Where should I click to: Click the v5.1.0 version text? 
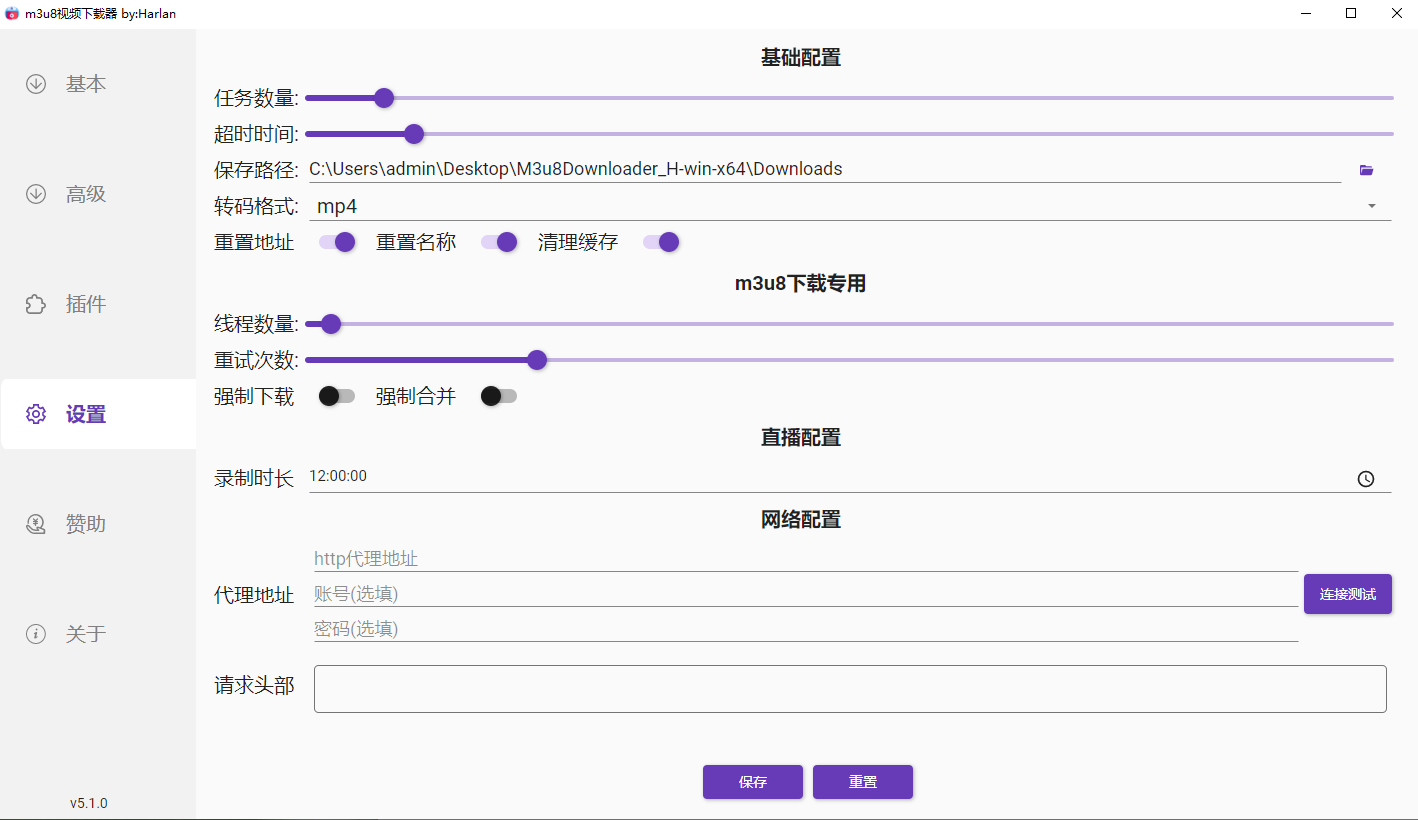pyautogui.click(x=89, y=803)
